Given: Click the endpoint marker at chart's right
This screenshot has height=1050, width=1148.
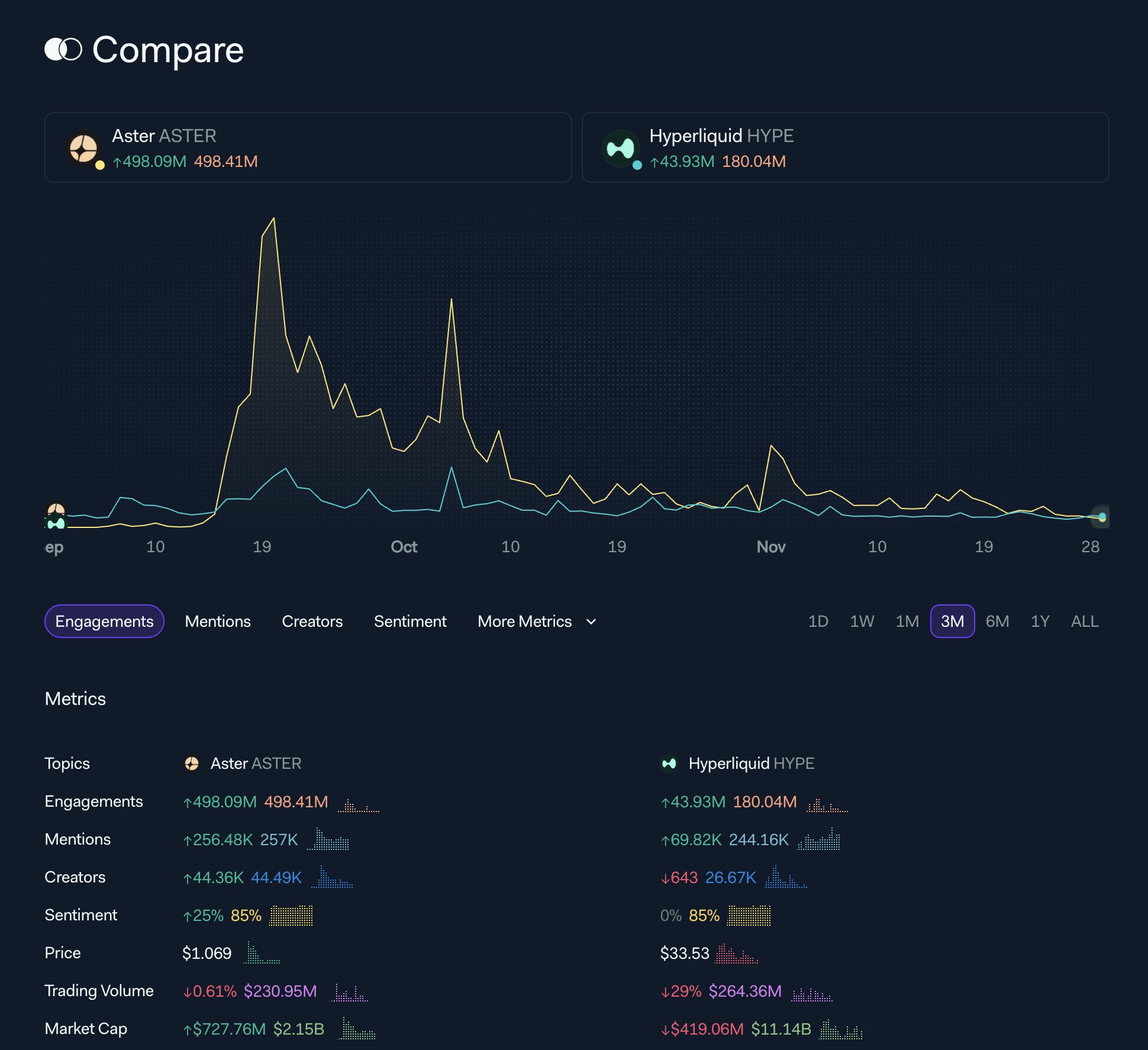Looking at the screenshot, I should 1102,517.
